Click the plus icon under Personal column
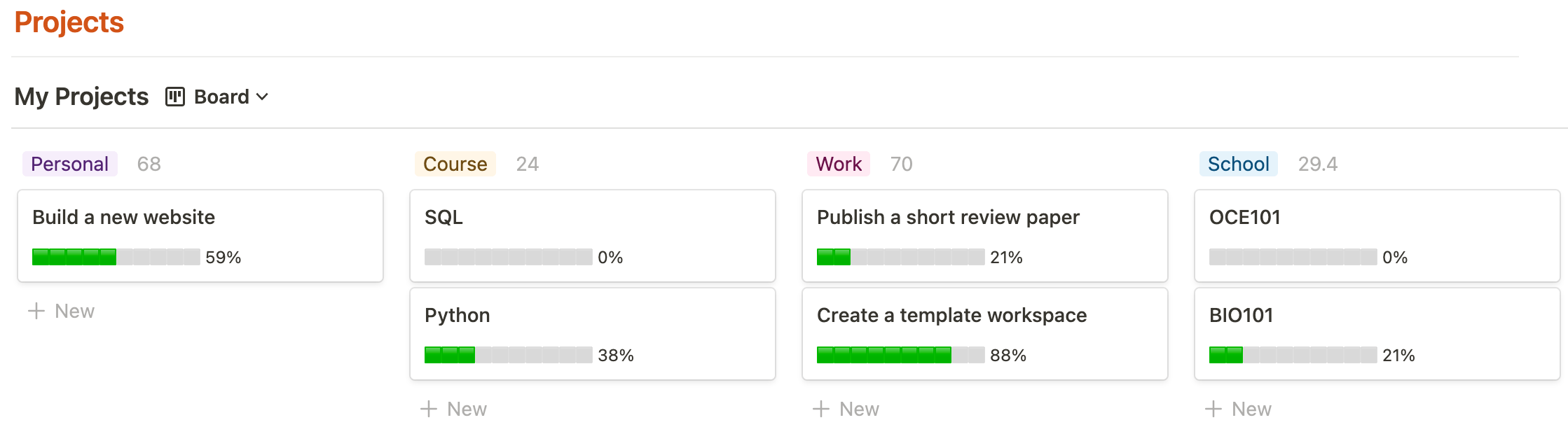Screen dimensions: 1568x434 tap(36, 311)
